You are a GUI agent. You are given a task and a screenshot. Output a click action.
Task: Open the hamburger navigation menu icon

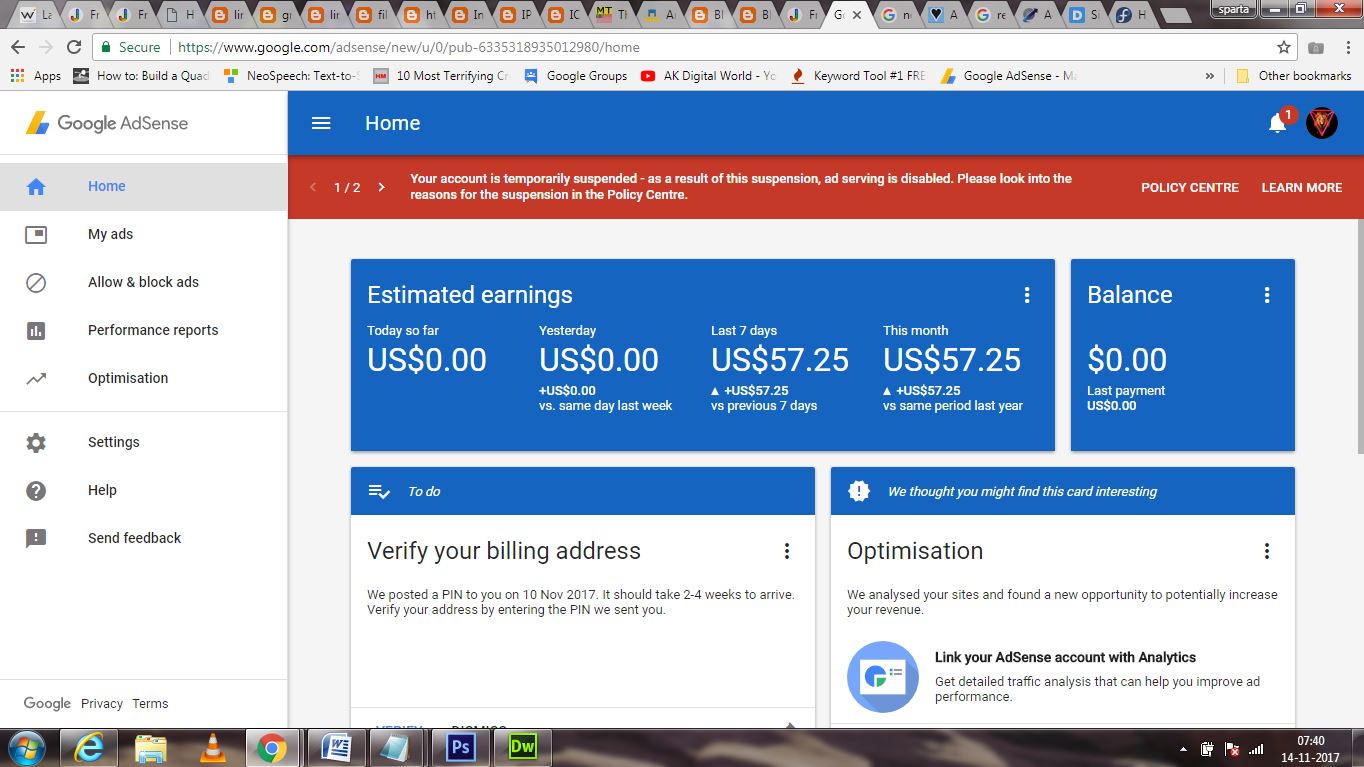321,123
